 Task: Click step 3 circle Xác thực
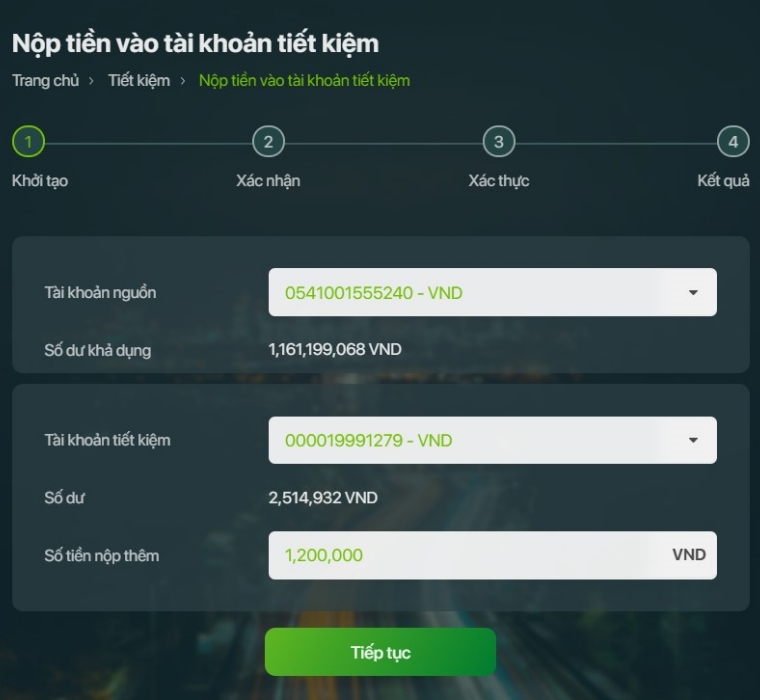[498, 142]
